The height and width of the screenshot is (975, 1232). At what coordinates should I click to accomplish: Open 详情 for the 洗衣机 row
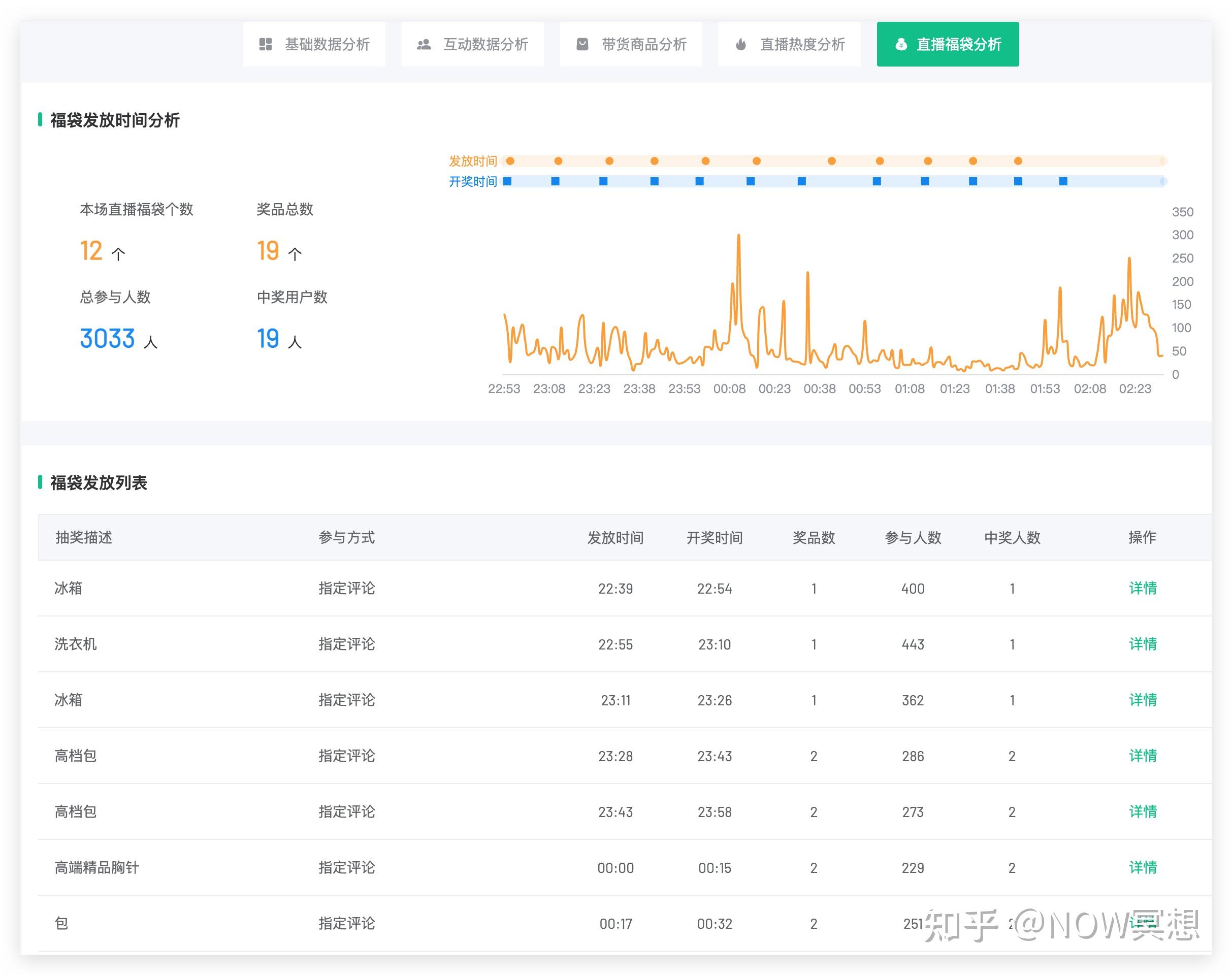point(1143,644)
